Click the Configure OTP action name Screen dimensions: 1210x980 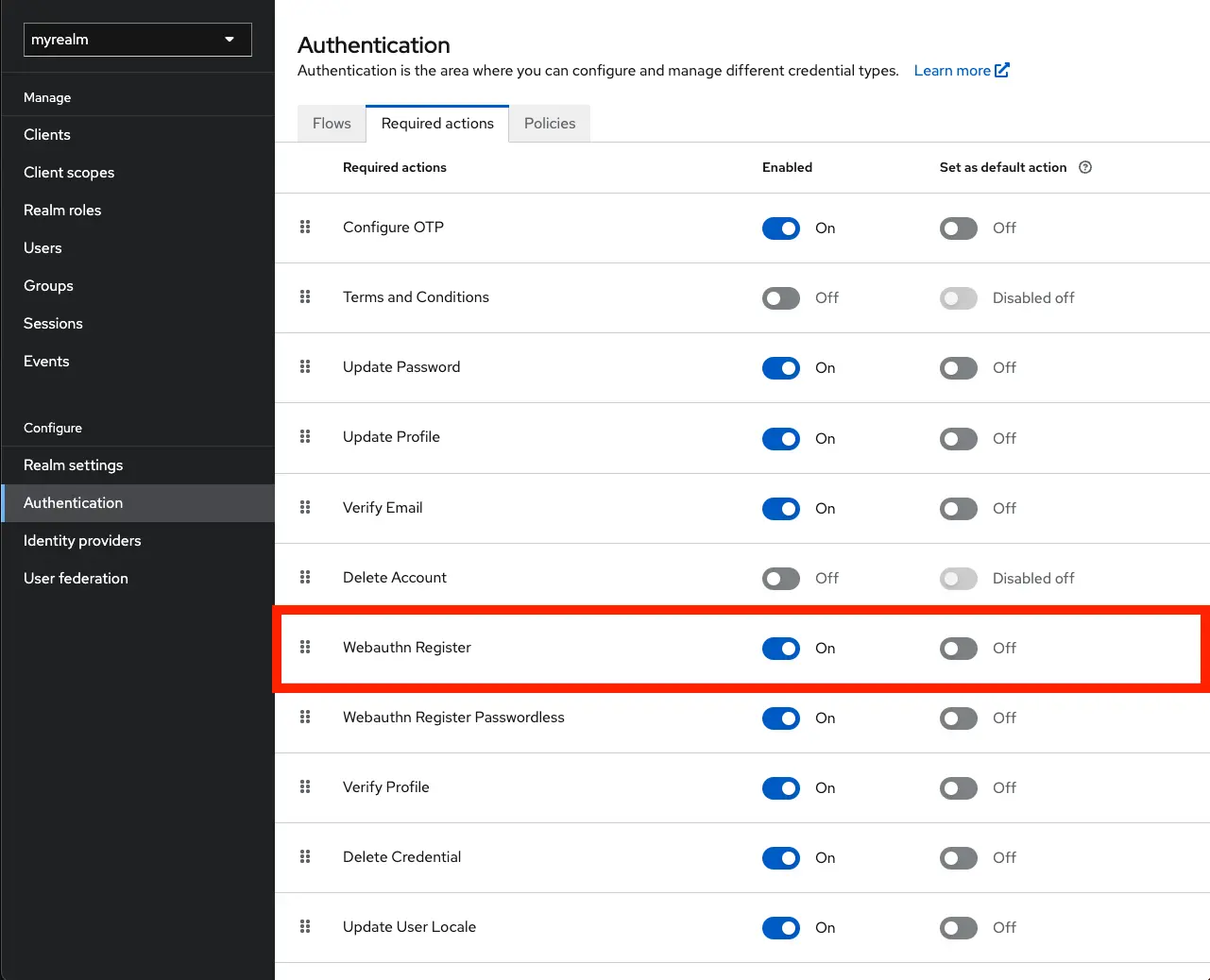point(393,227)
